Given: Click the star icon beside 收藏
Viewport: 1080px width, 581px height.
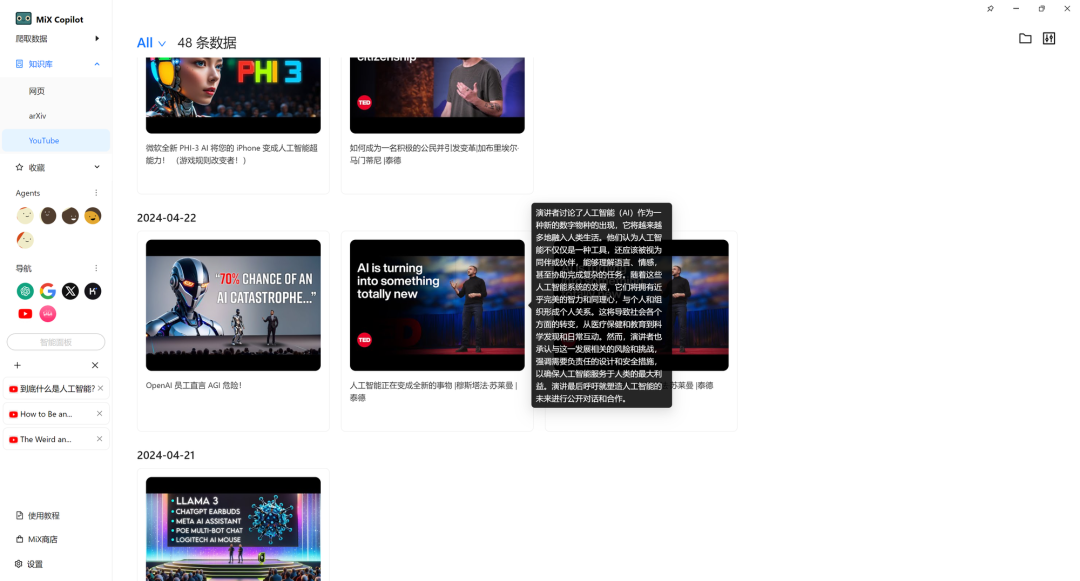Looking at the screenshot, I should point(19,167).
